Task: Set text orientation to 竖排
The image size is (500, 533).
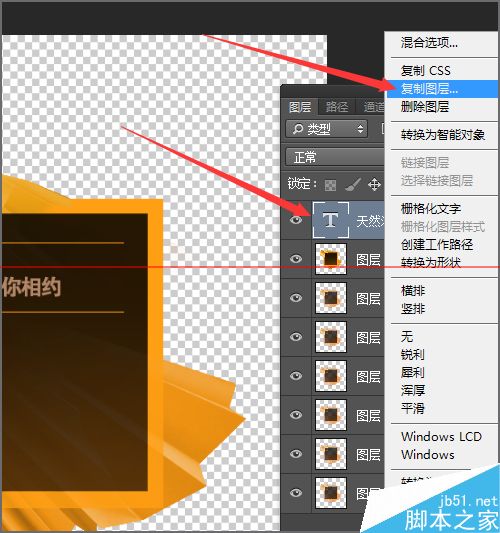Action: 413,309
